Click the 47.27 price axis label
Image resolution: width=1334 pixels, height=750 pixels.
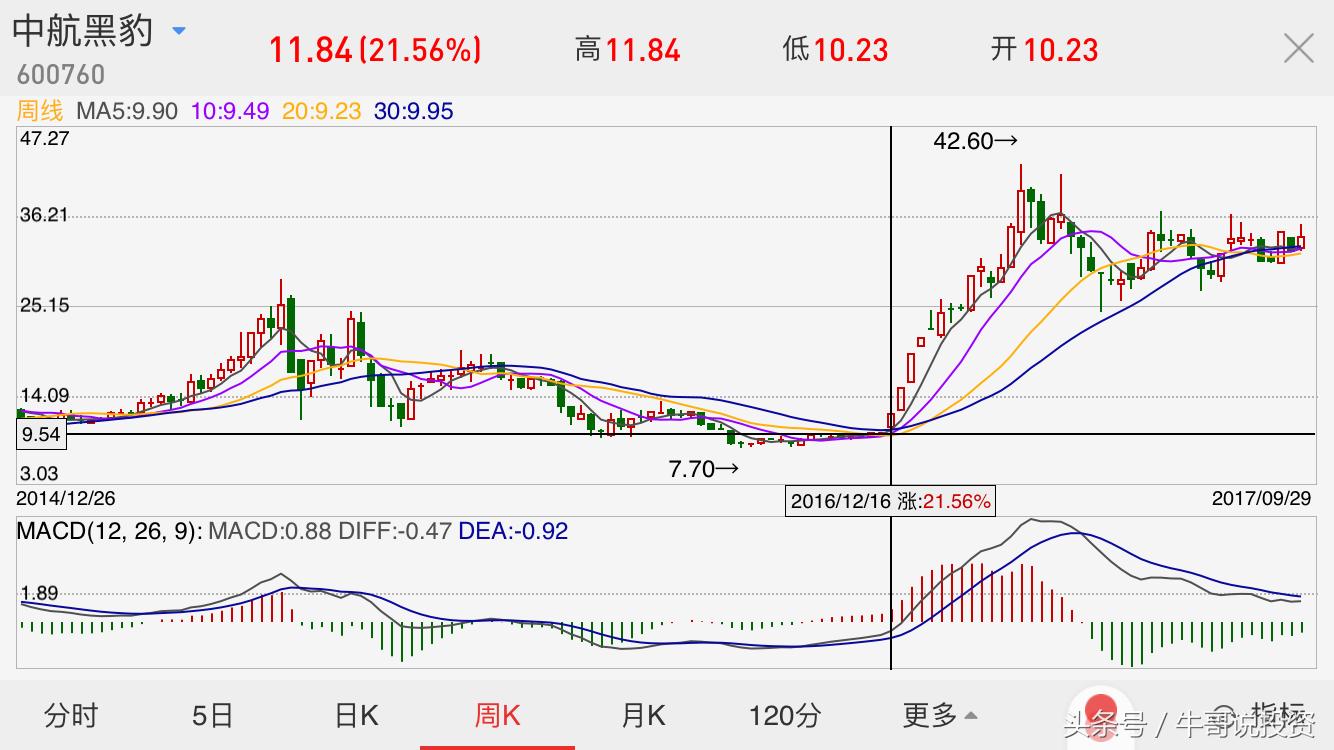[45, 138]
